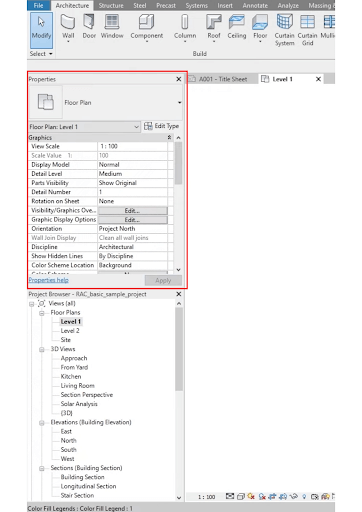Choose the Wall tool in ribbon
The width and height of the screenshot is (362, 512).
(68, 28)
